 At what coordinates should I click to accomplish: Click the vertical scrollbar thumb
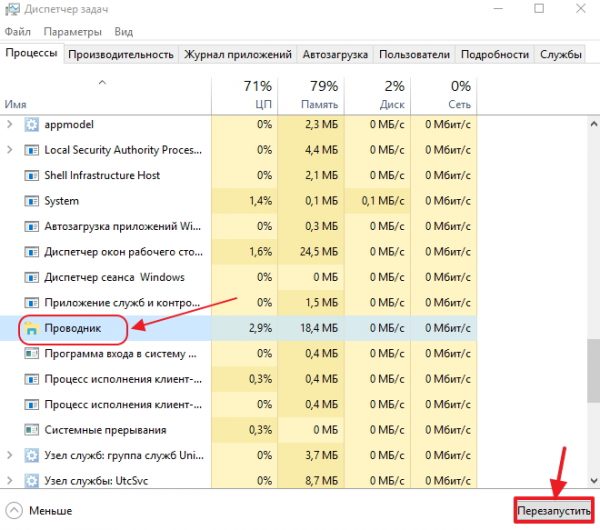(594, 370)
